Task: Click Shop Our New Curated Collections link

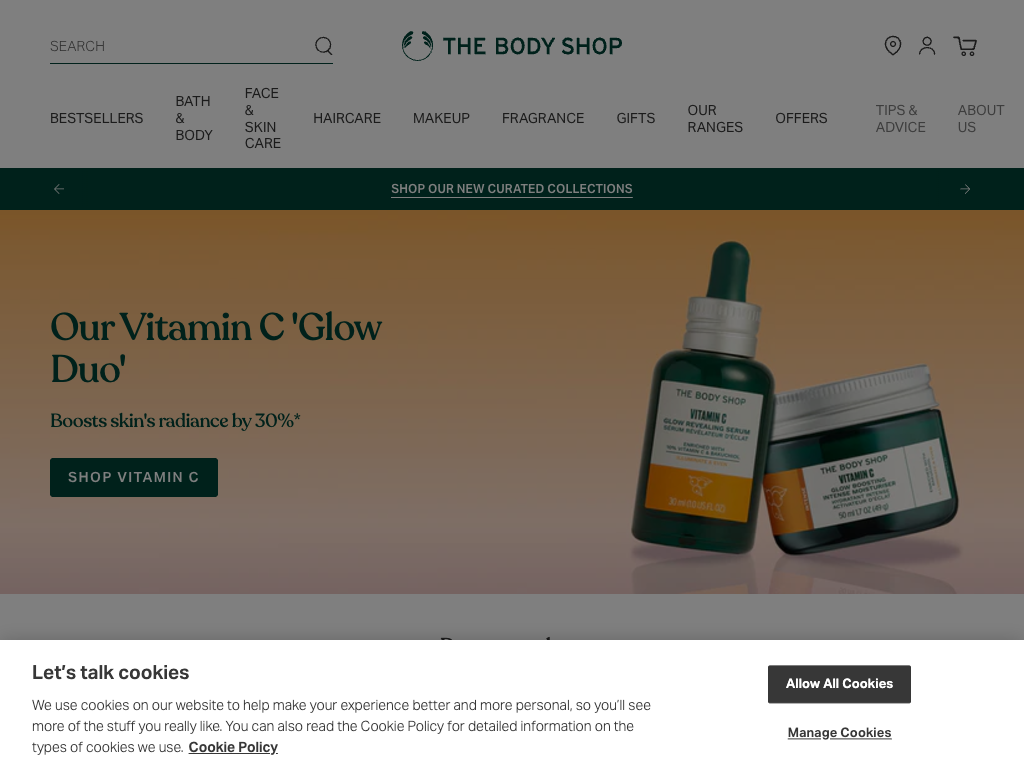Action: click(512, 189)
